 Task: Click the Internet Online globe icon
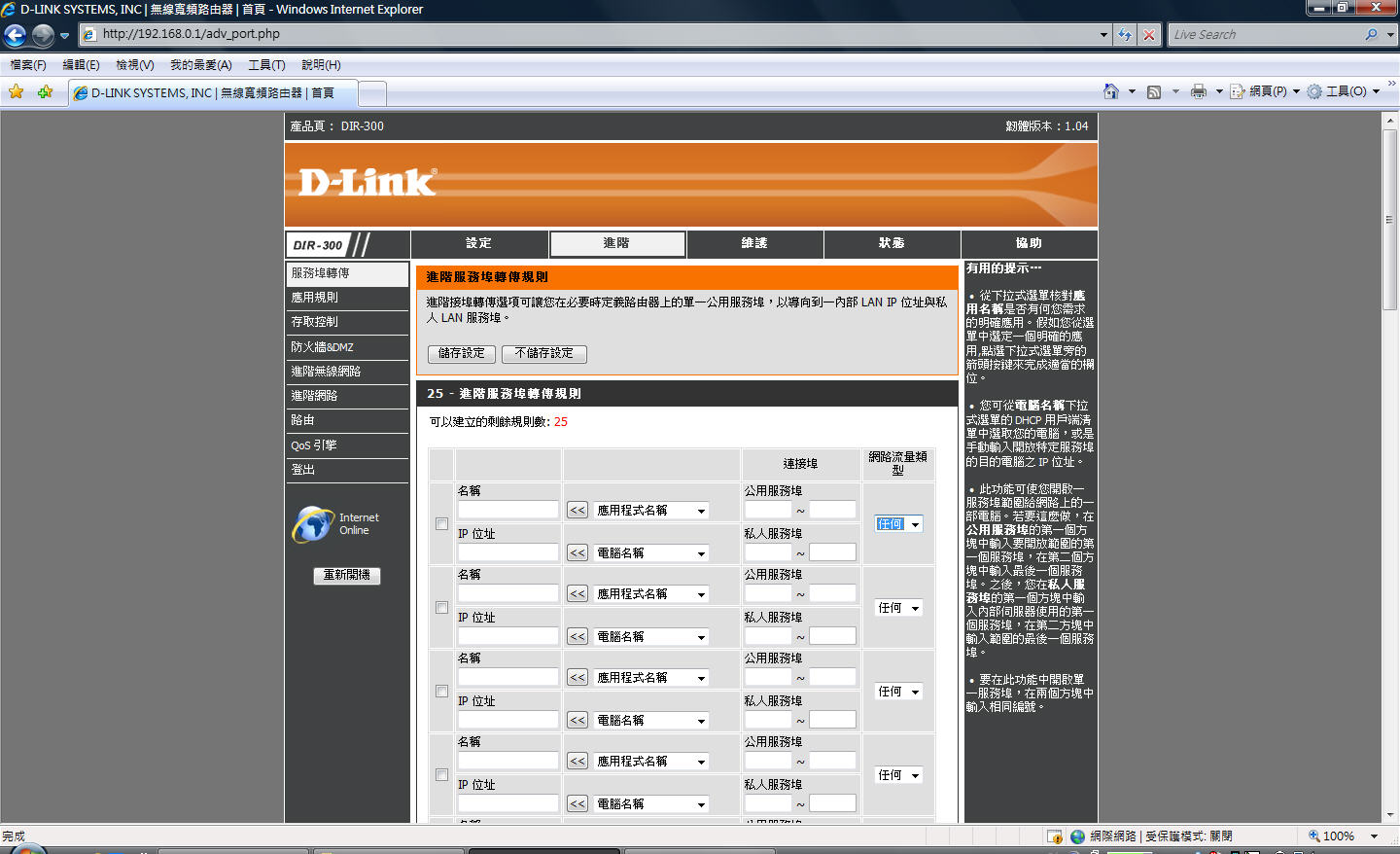[x=313, y=524]
